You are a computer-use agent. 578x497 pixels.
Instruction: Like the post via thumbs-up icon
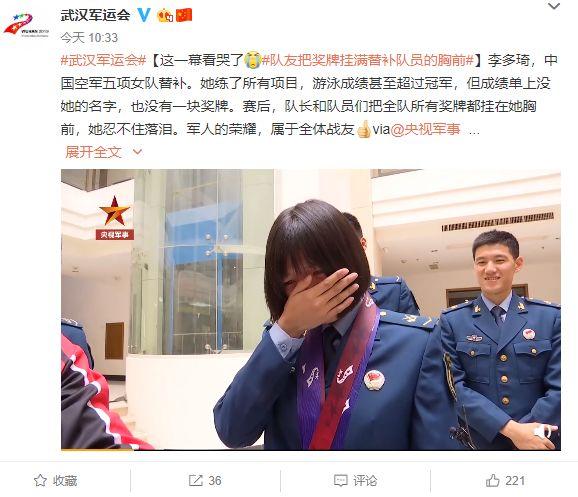coord(492,480)
